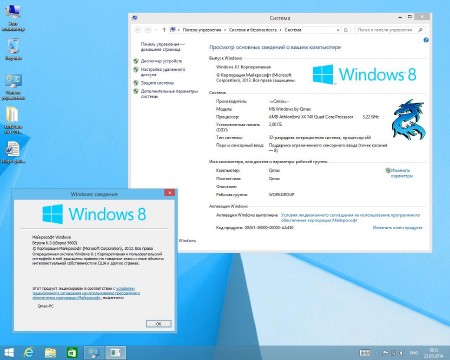Open the Microsoft license terms link in the System window

tap(350, 218)
